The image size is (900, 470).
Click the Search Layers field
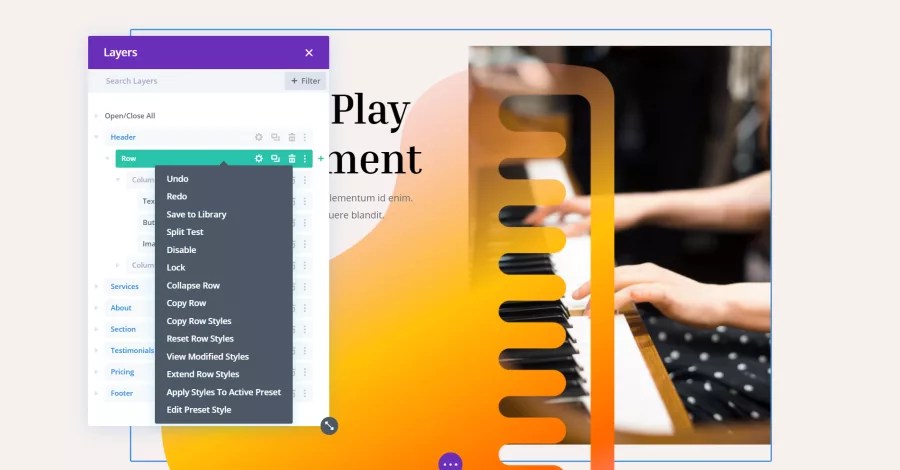tap(187, 81)
